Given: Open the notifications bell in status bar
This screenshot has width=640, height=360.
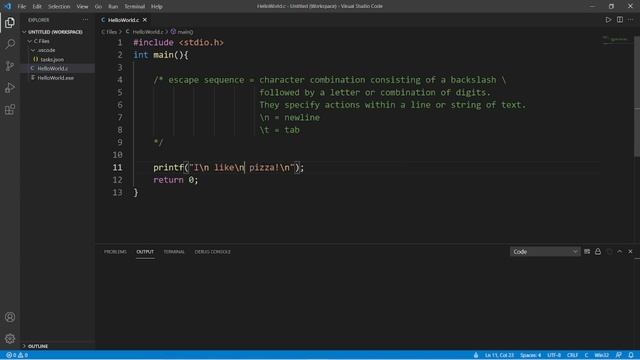Looking at the screenshot, I should pos(631,355).
